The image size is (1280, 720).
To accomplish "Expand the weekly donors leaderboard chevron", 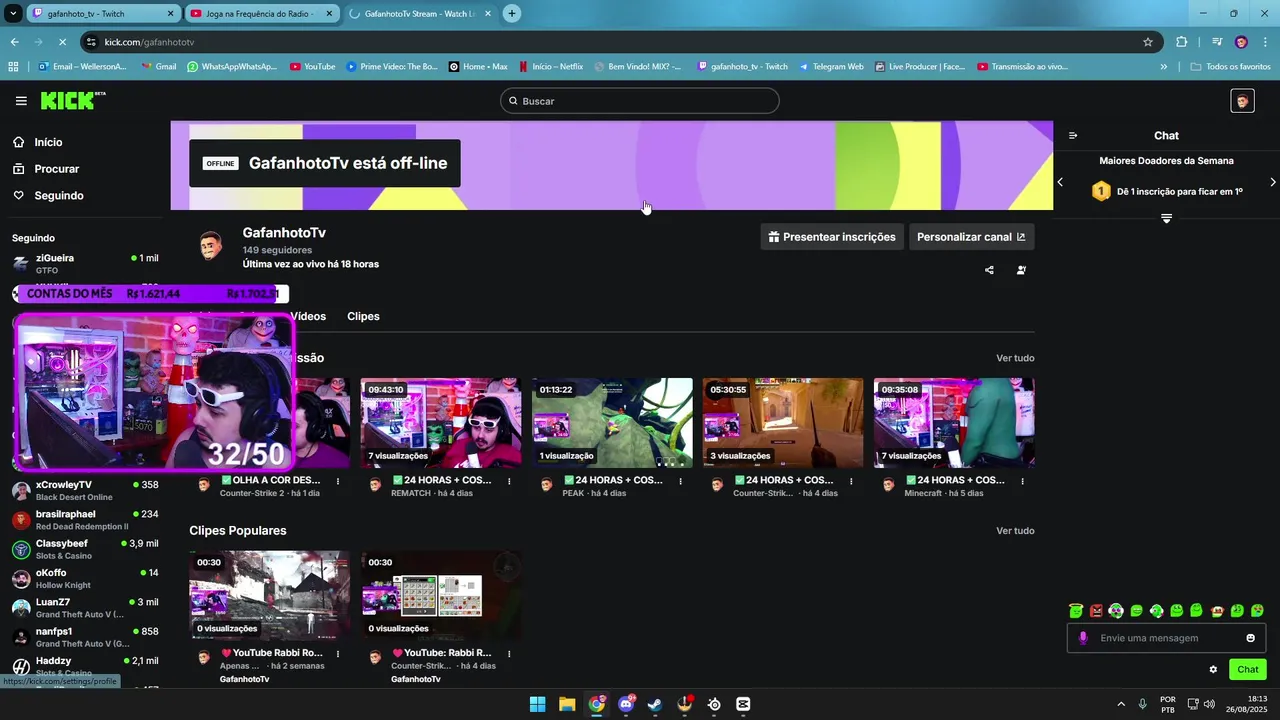I will click(1166, 218).
